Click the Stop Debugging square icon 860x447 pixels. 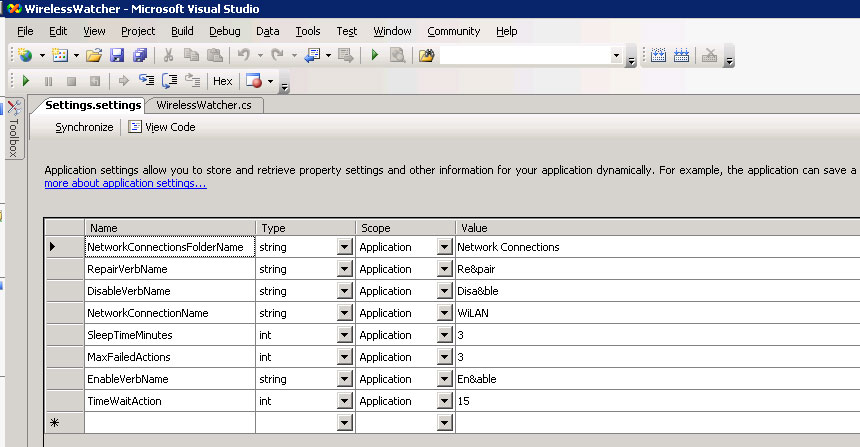[x=71, y=81]
